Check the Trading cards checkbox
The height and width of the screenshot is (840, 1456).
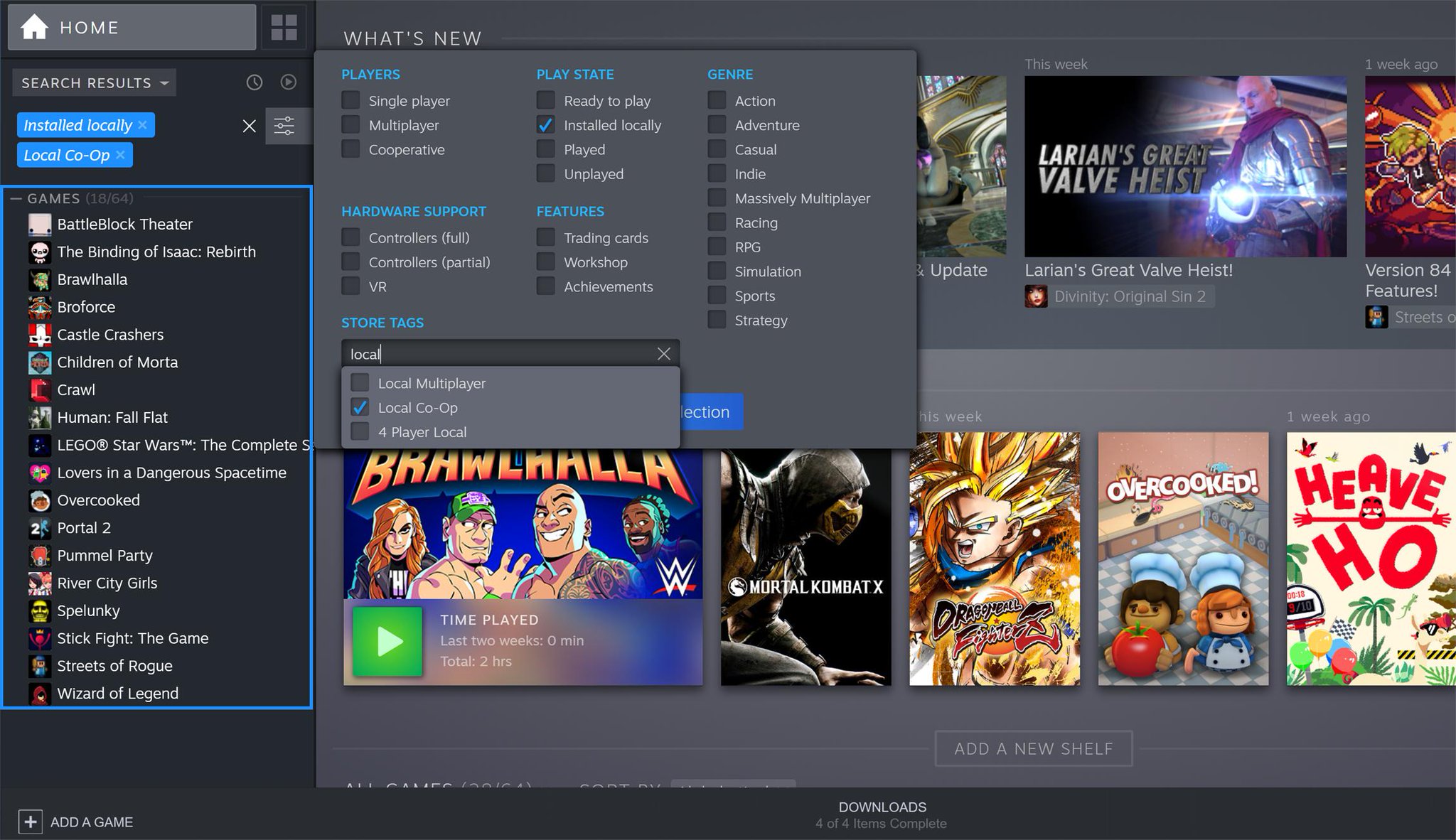(x=545, y=237)
